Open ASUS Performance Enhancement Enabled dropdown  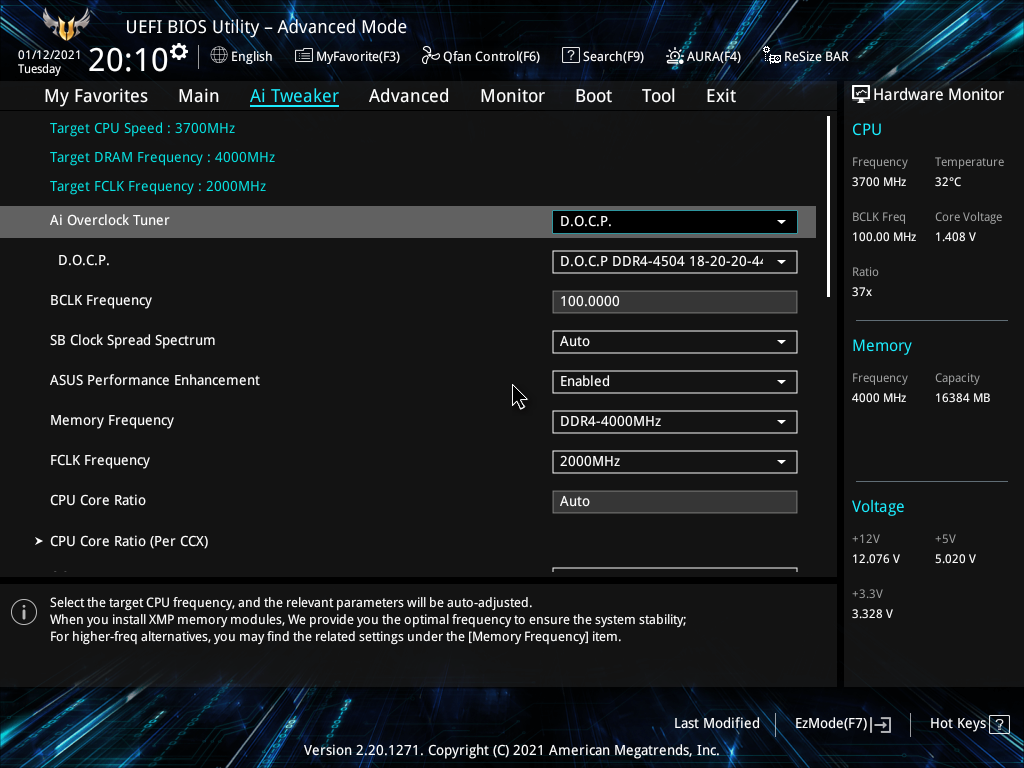pos(674,382)
